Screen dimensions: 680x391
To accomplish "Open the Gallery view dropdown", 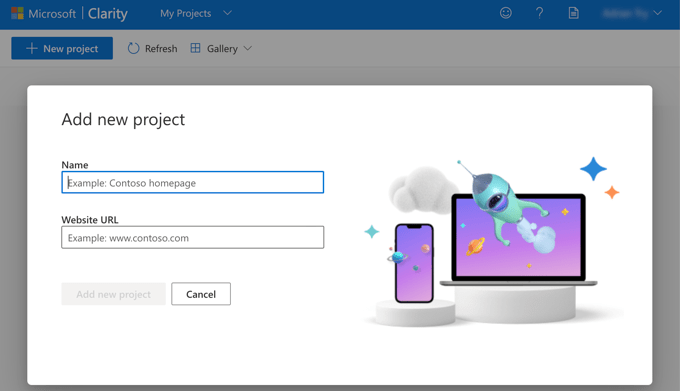I will (221, 48).
